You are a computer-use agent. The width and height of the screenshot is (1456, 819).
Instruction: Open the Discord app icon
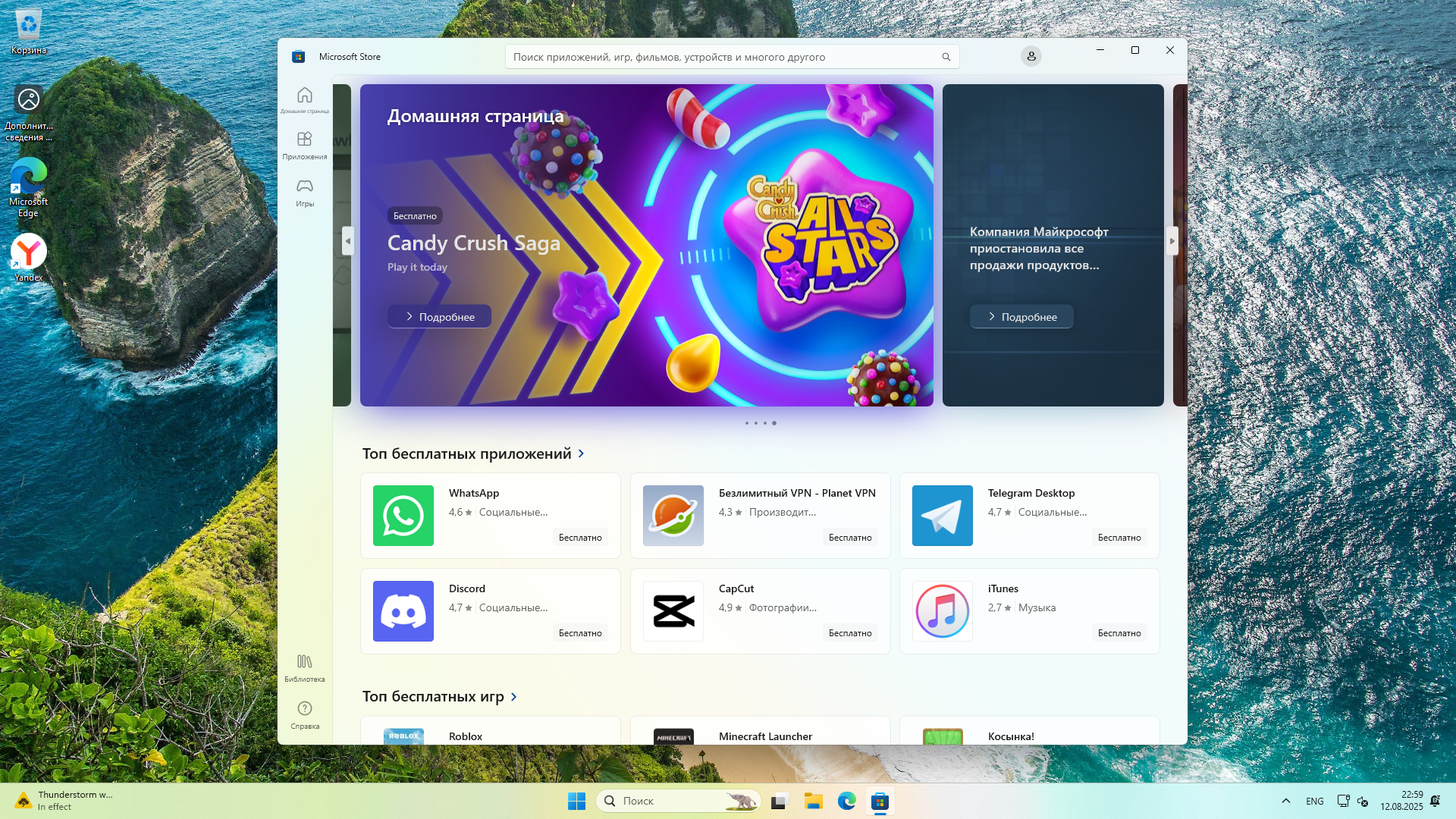coord(403,611)
